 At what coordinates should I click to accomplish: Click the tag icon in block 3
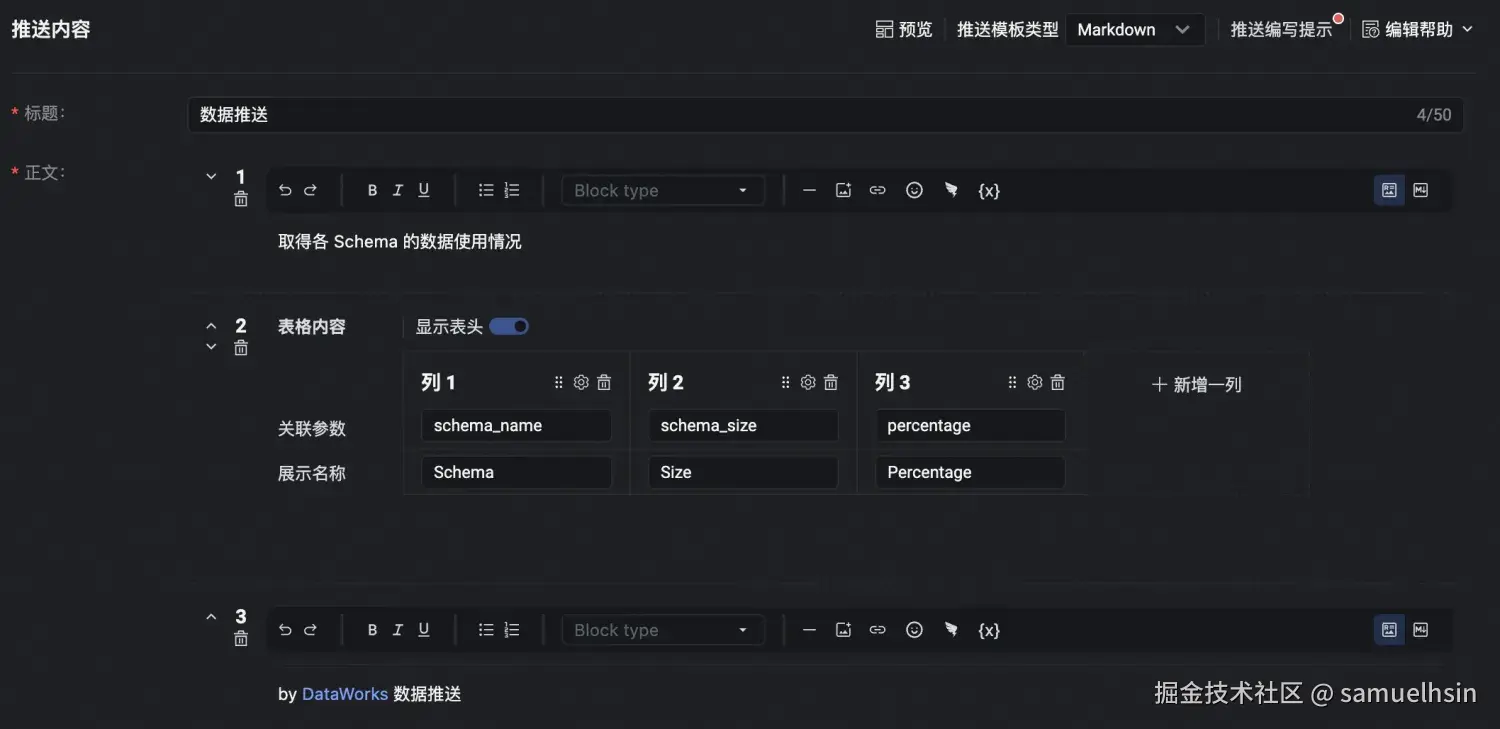pyautogui.click(x=951, y=630)
